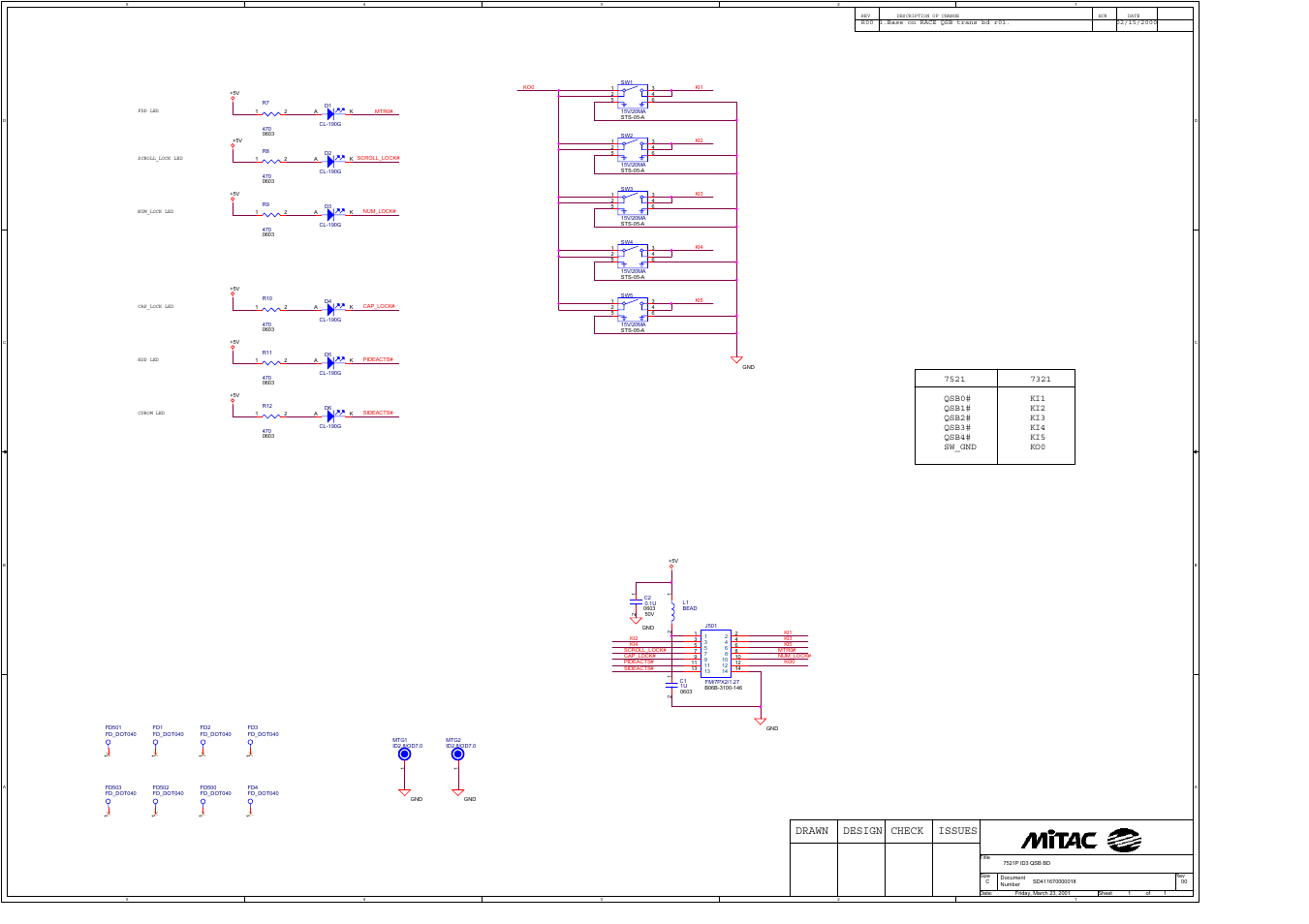Image resolution: width=1309 pixels, height=924 pixels.
Task: Select fiducial FD503 symbol
Action: (109, 806)
